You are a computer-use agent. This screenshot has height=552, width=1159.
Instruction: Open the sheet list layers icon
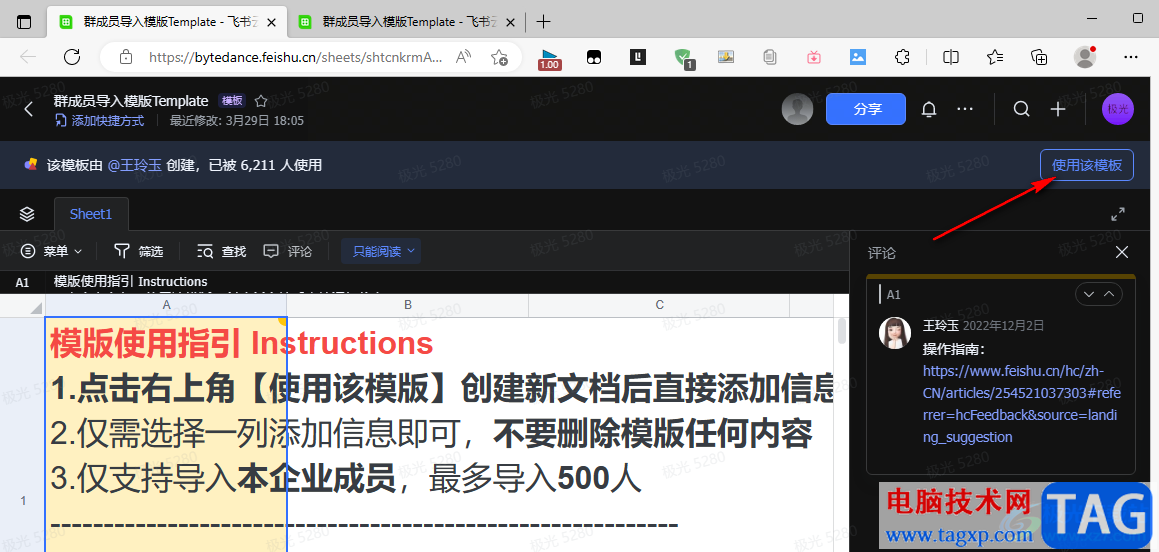pos(27,214)
